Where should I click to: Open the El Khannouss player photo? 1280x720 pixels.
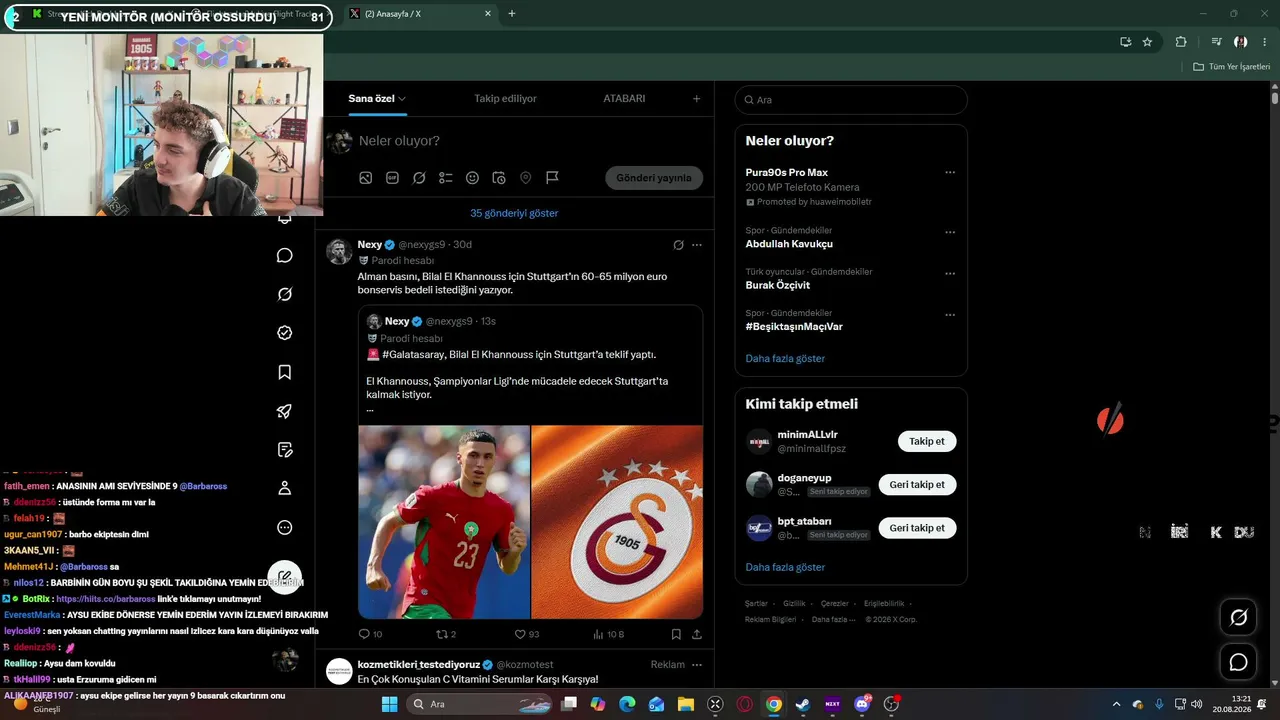click(444, 522)
